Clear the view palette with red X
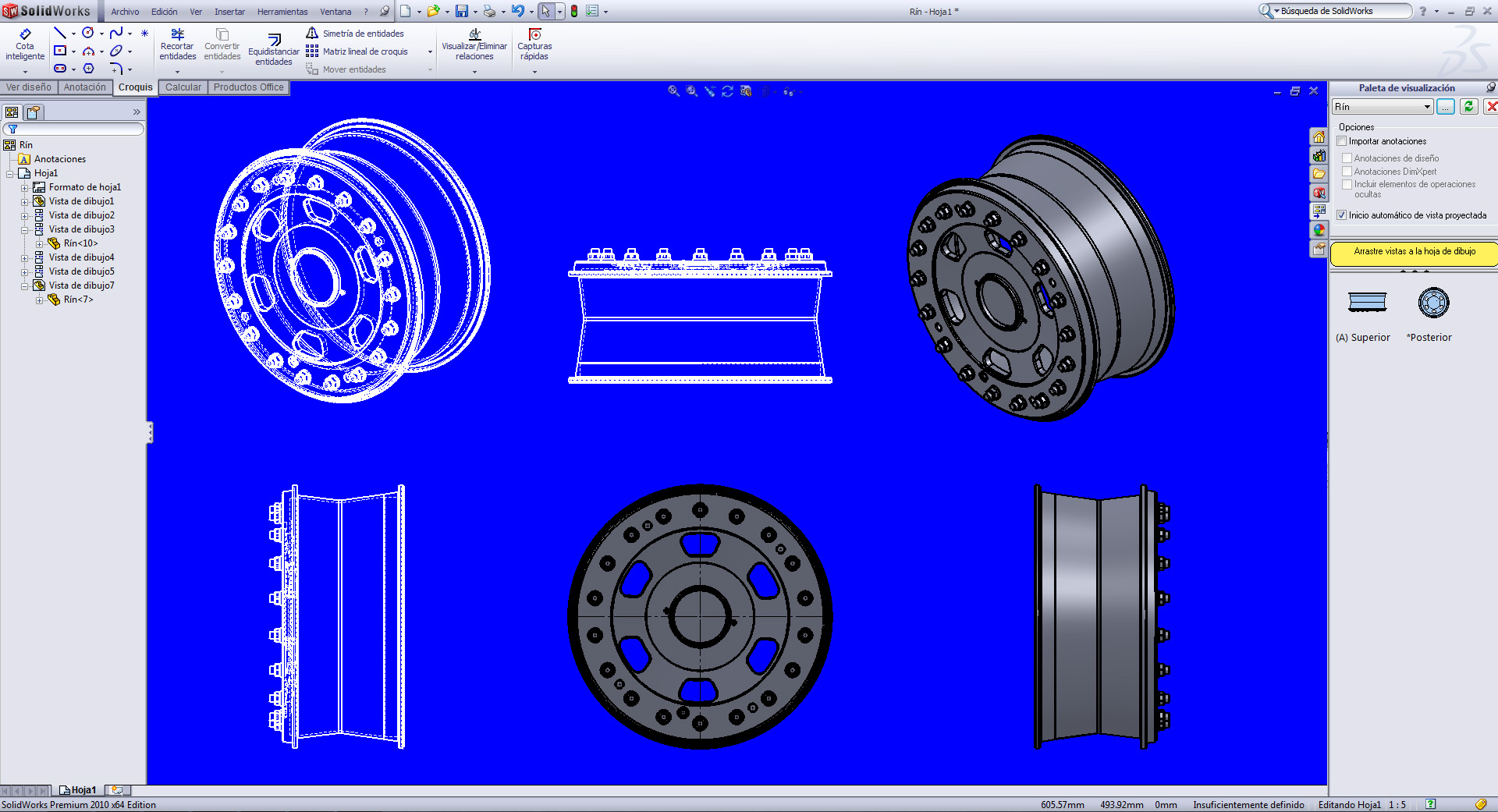This screenshot has height=812, width=1498. coord(1491,107)
